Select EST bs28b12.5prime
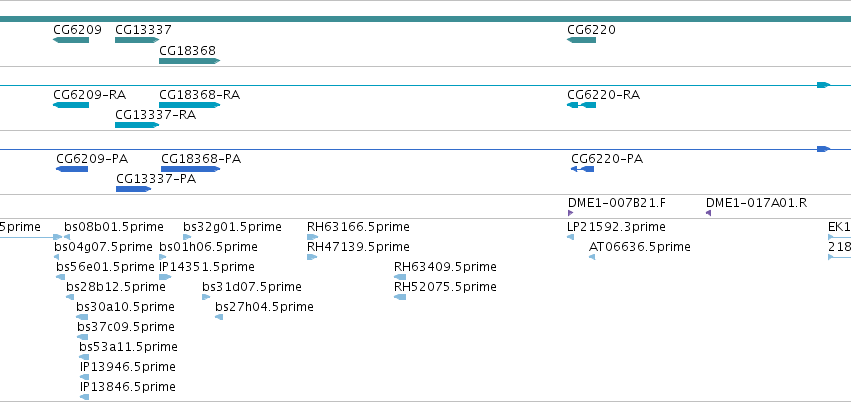Viewport: 851px width, 402px height. [x=70, y=297]
